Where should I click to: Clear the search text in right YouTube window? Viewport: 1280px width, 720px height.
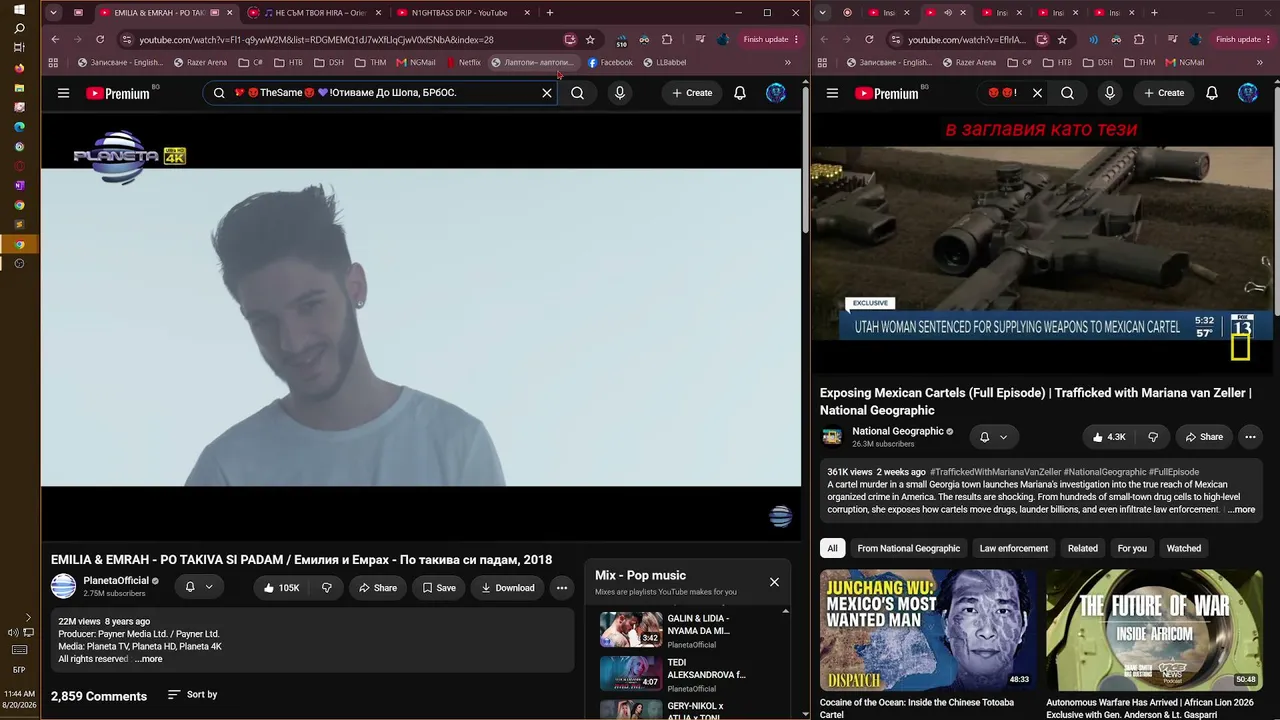pyautogui.click(x=1037, y=93)
